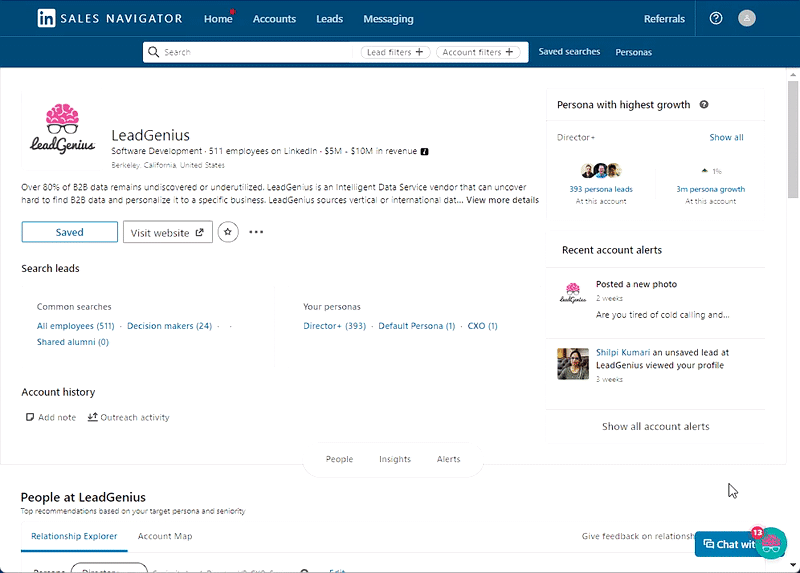
Task: Open Saved searches
Action: pyautogui.click(x=569, y=52)
